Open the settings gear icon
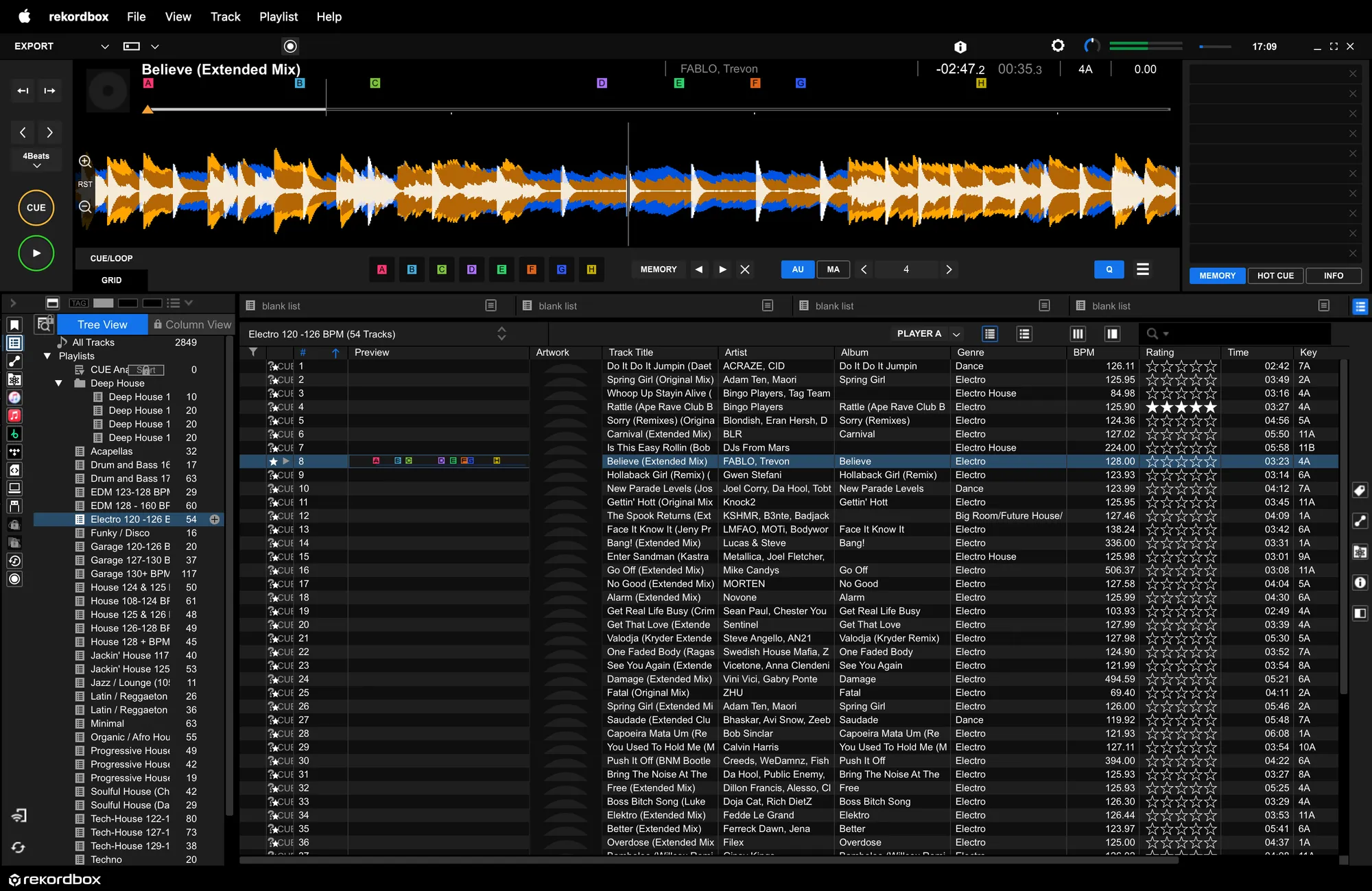The width and height of the screenshot is (1372, 891). click(1057, 46)
